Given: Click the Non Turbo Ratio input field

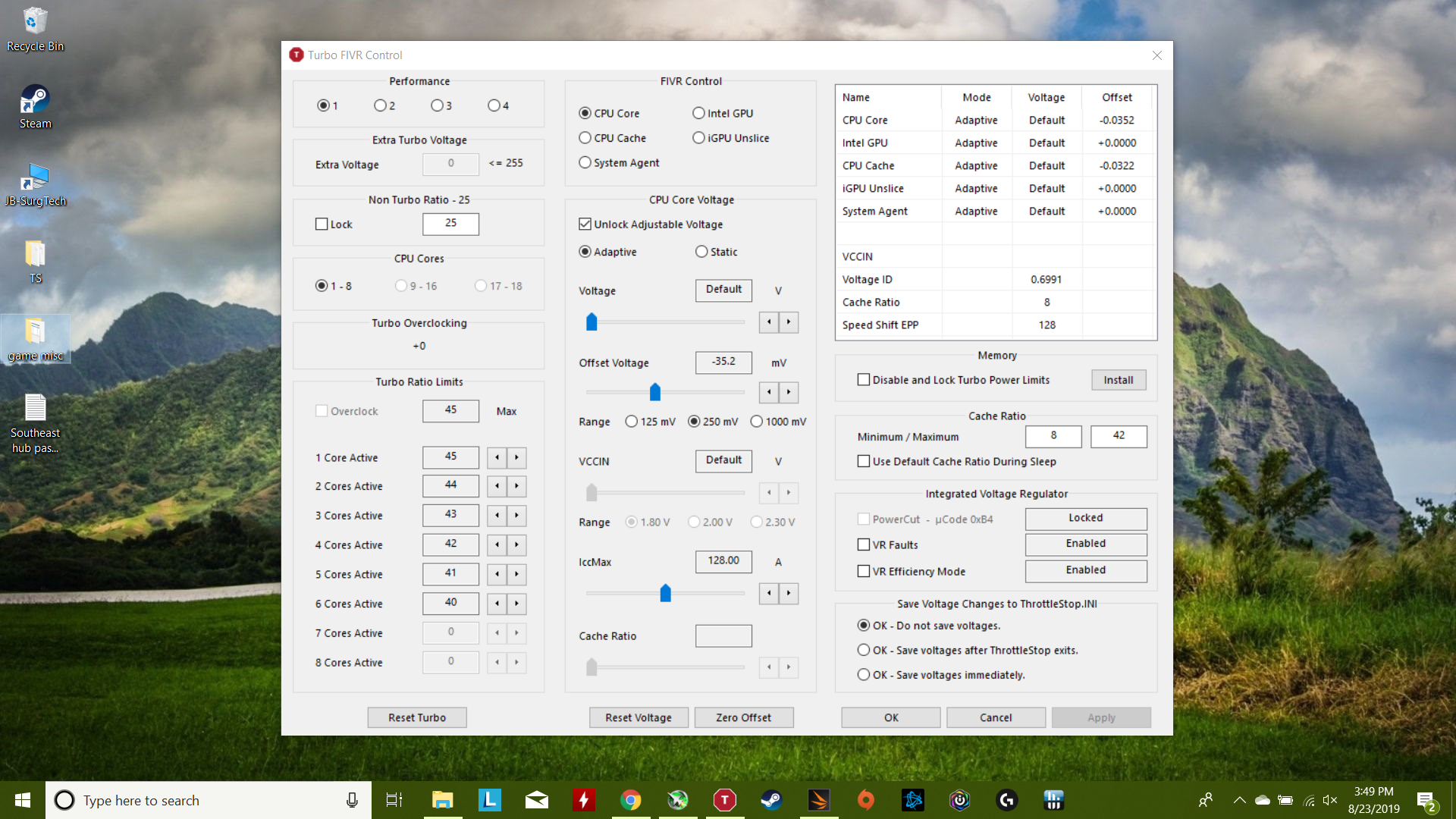Looking at the screenshot, I should pos(450,224).
